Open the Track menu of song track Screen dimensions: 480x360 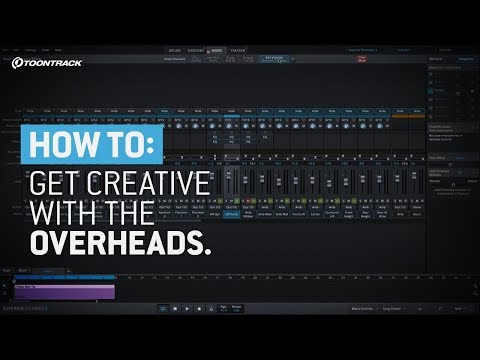click(x=8, y=270)
